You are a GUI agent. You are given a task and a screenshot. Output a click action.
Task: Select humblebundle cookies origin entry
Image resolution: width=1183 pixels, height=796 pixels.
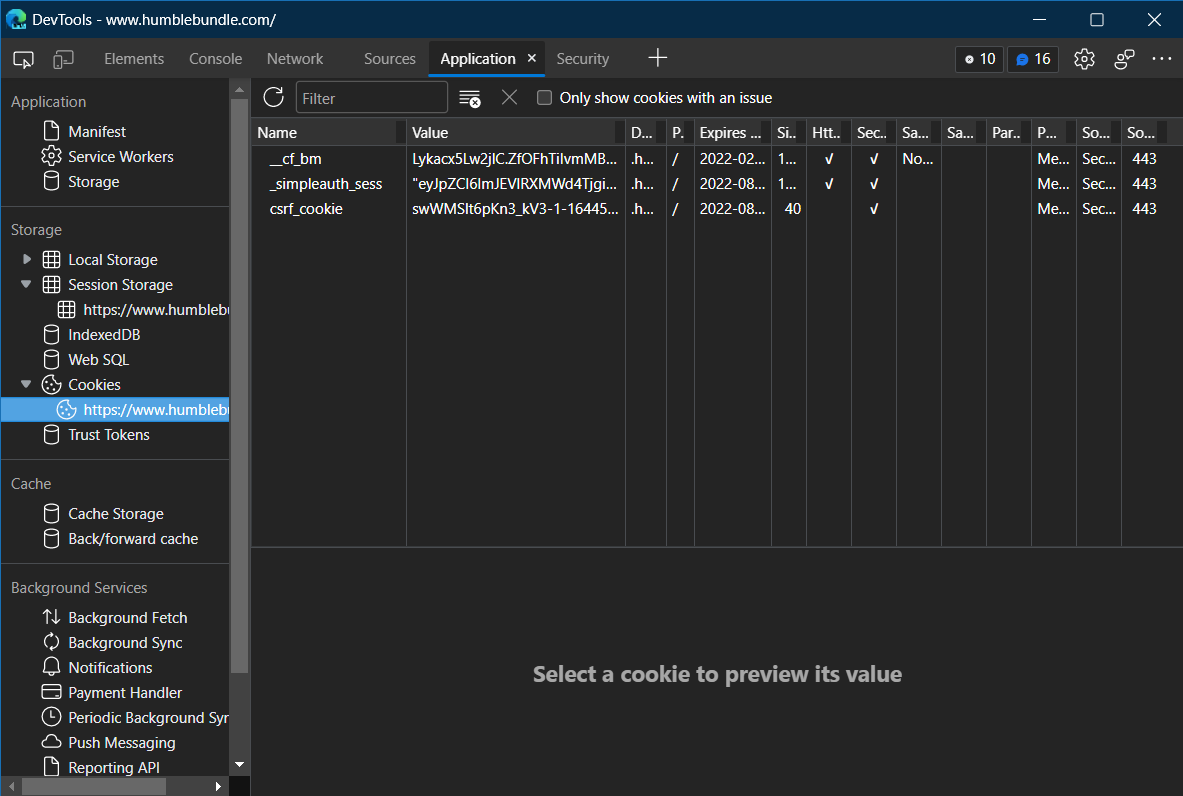[x=115, y=409]
